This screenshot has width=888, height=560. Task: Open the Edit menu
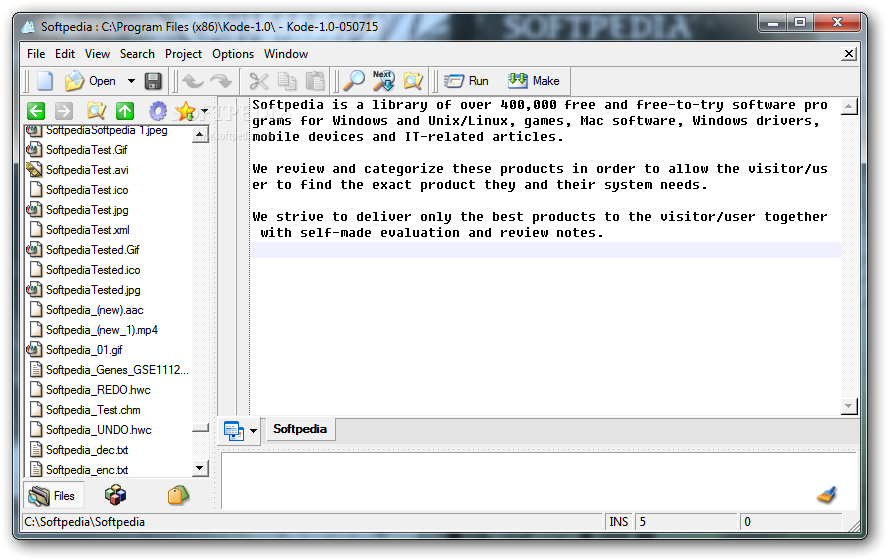pyautogui.click(x=65, y=54)
